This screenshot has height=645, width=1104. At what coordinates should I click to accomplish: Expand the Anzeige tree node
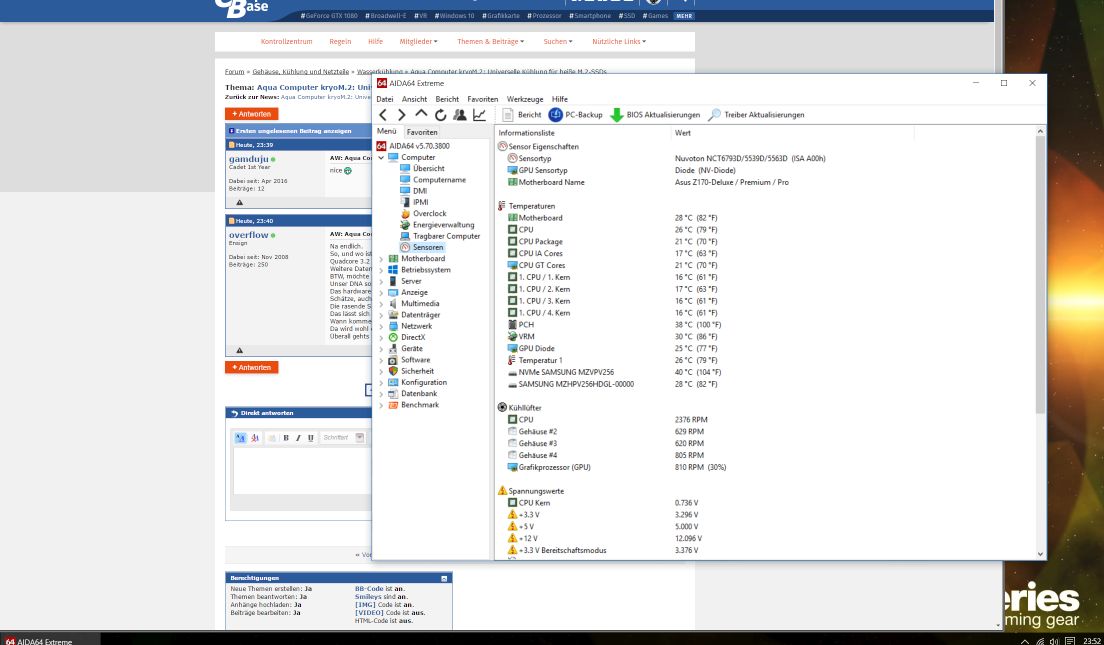(381, 293)
